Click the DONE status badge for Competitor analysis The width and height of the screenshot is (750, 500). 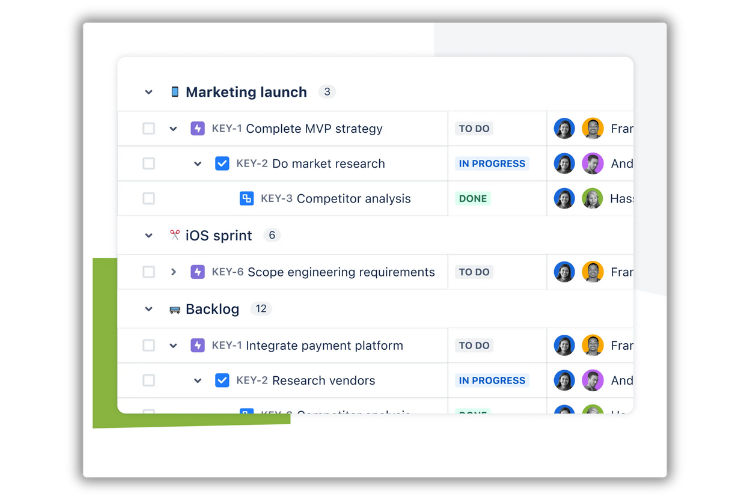pyautogui.click(x=473, y=199)
